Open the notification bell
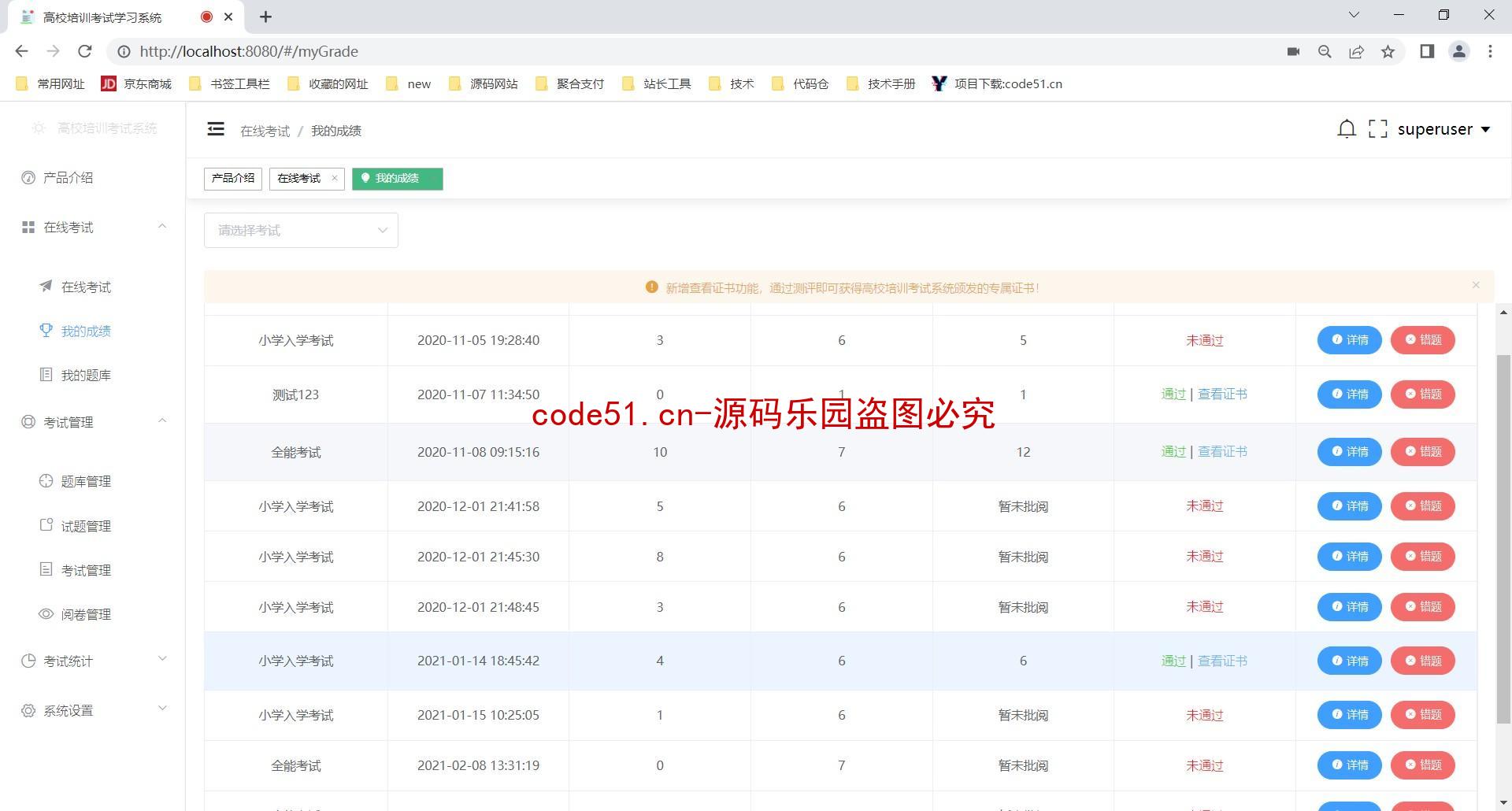The height and width of the screenshot is (811, 1512). 1347,129
